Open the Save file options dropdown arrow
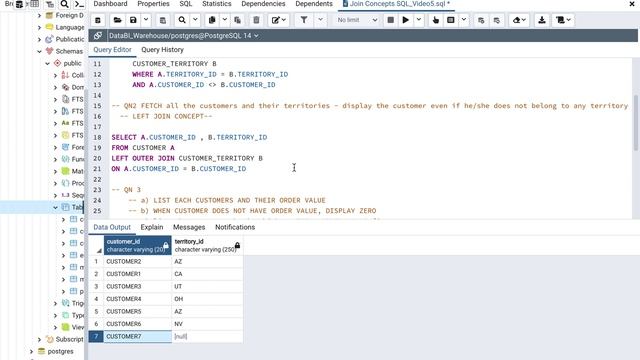This screenshot has height=360, width=640. (146, 20)
